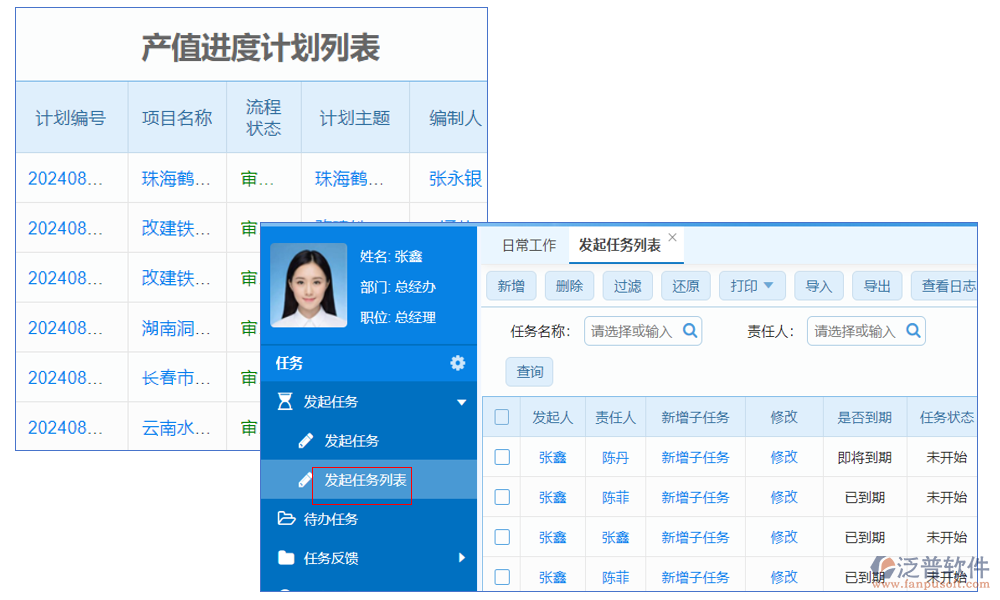Open task settings gear icon

[x=457, y=363]
